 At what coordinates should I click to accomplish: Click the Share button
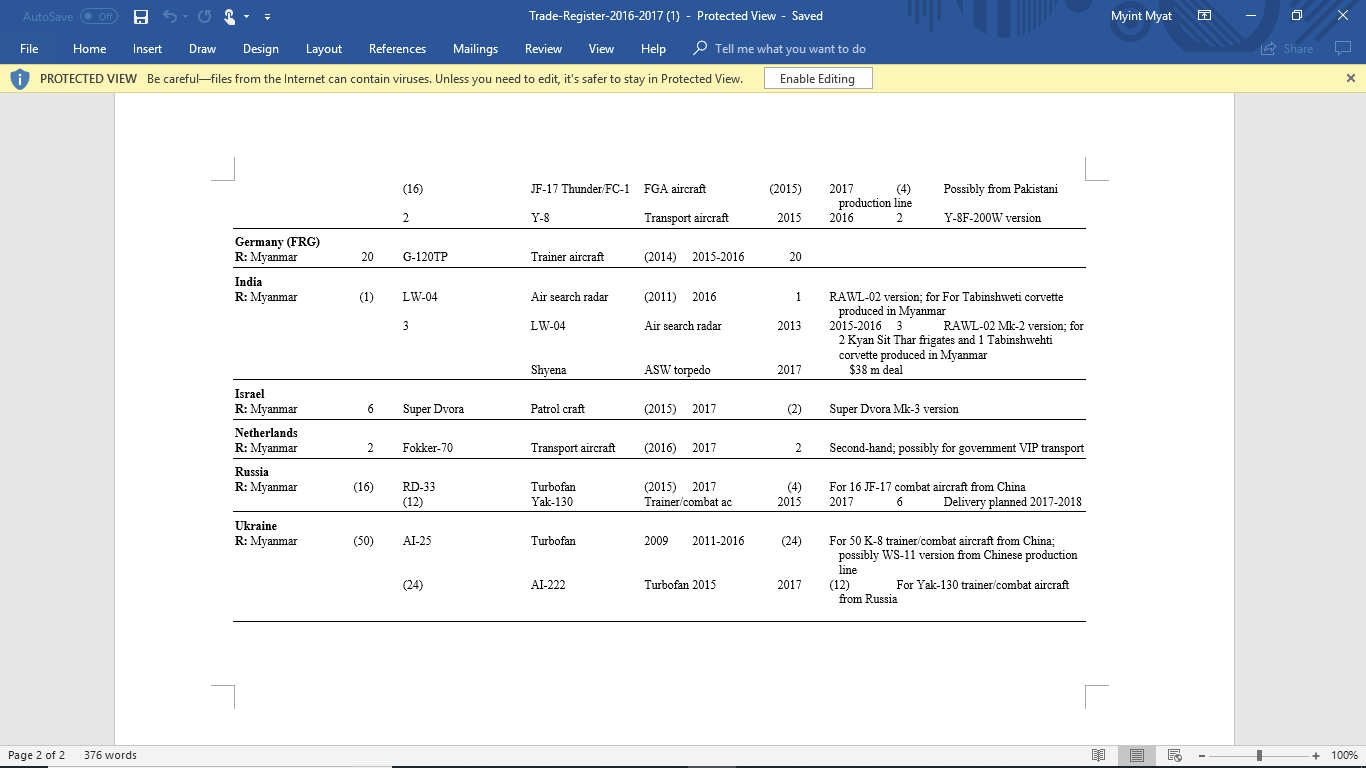point(1286,48)
